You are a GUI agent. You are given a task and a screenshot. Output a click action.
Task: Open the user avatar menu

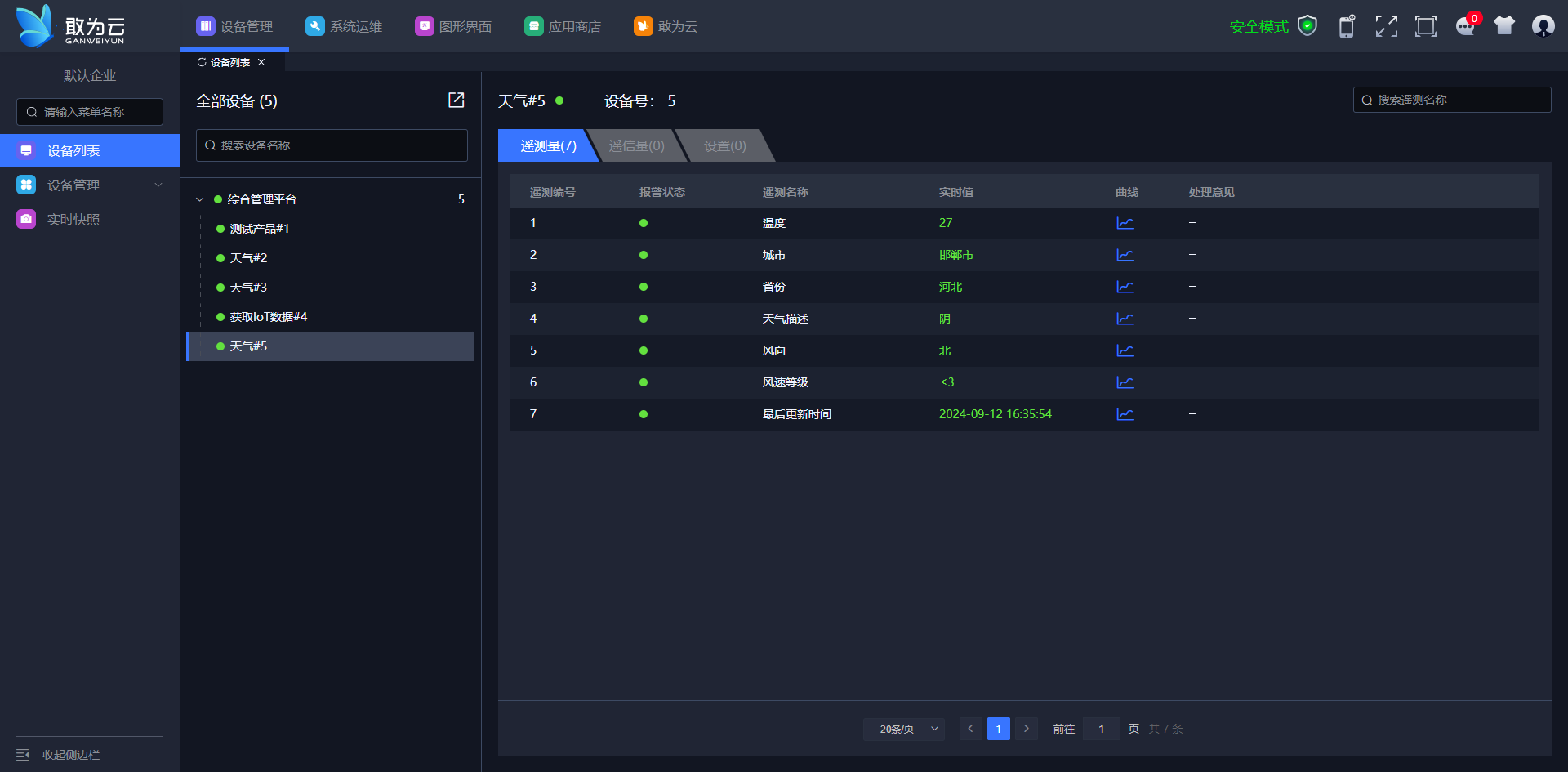click(x=1543, y=26)
